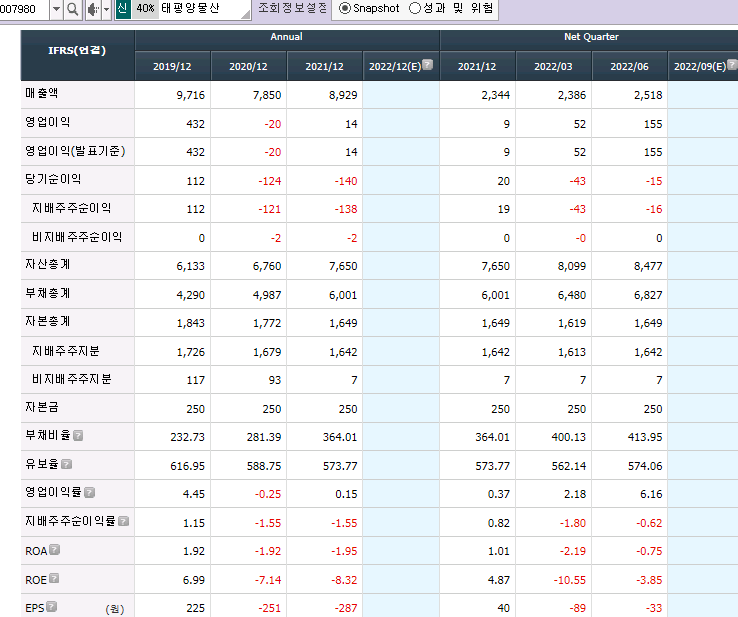The width and height of the screenshot is (738, 617).
Task: Click 2021/12 revenue value 8,929
Action: coord(343,95)
